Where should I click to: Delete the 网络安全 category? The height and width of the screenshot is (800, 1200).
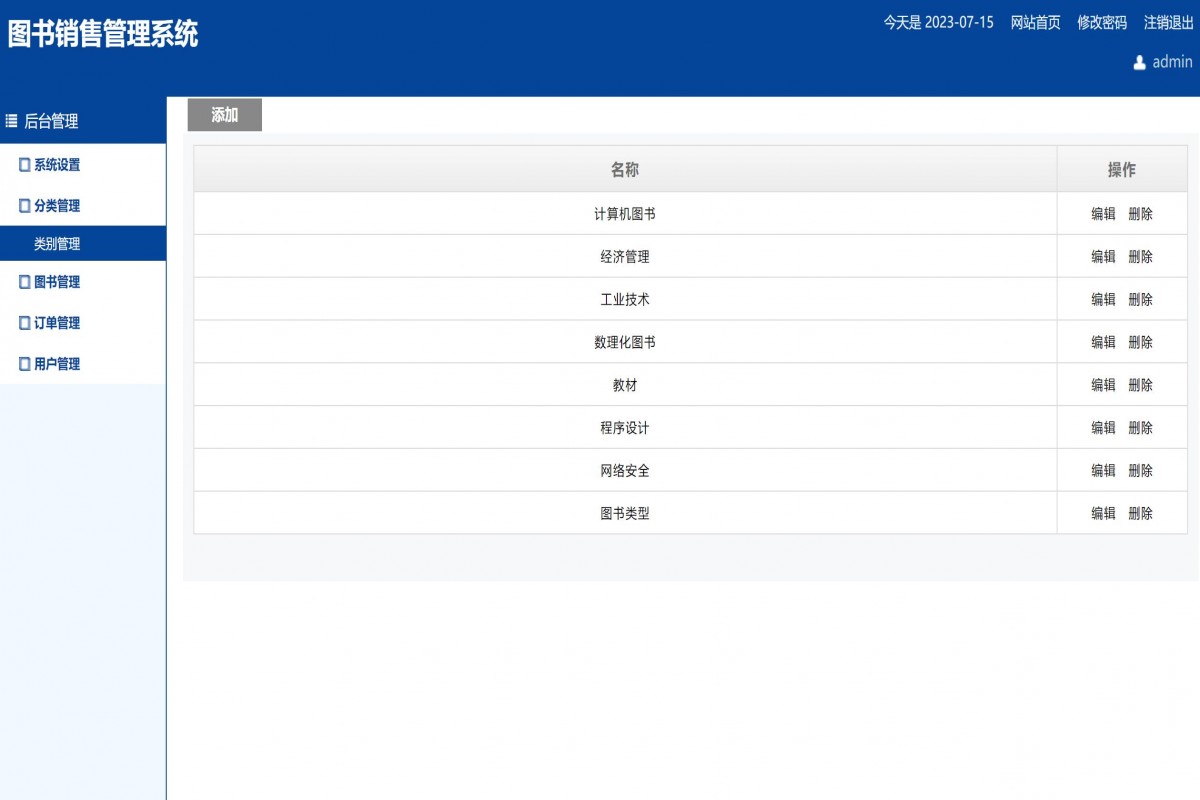tap(1143, 470)
